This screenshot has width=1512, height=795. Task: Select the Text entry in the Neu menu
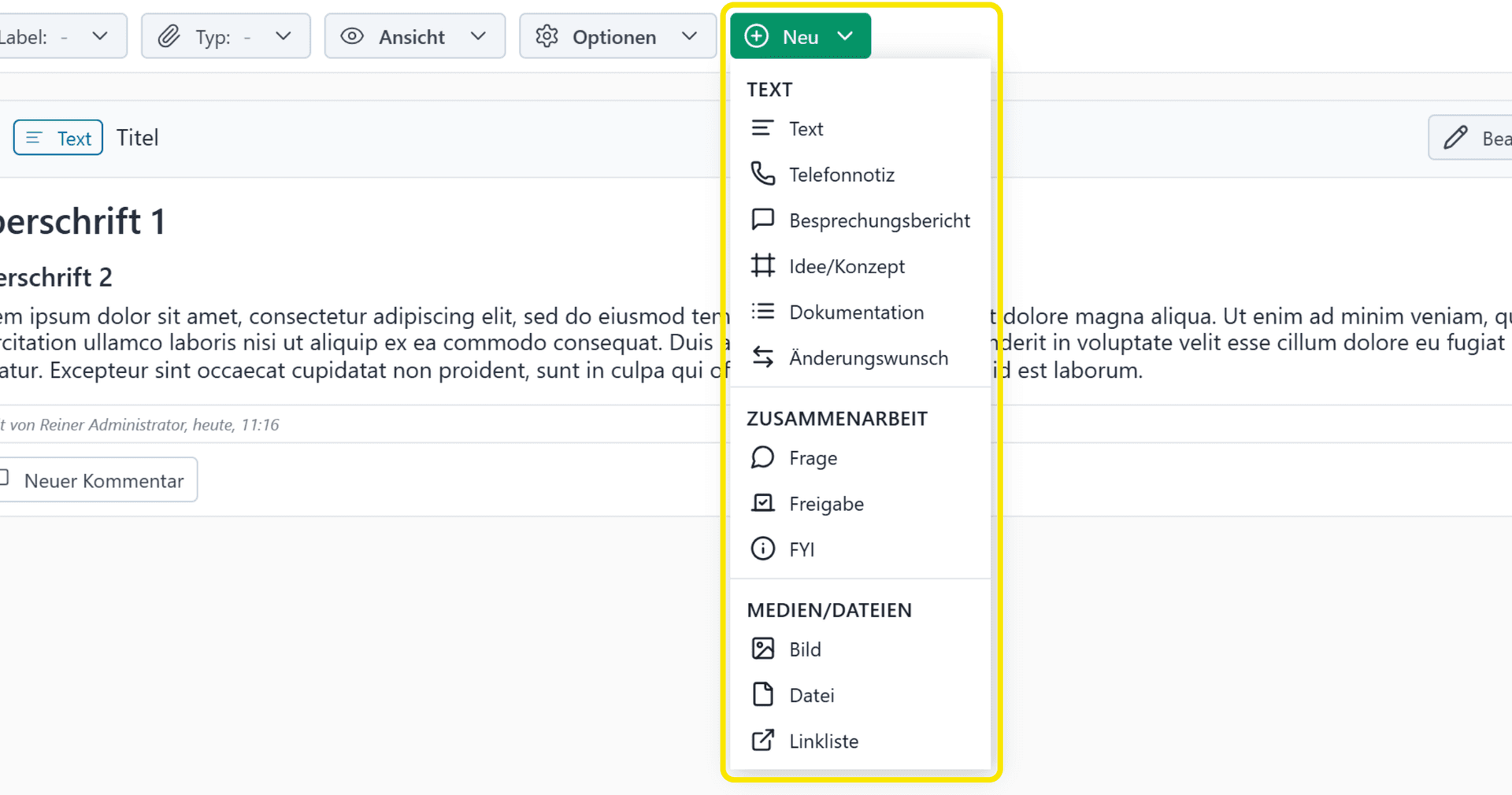[806, 129]
